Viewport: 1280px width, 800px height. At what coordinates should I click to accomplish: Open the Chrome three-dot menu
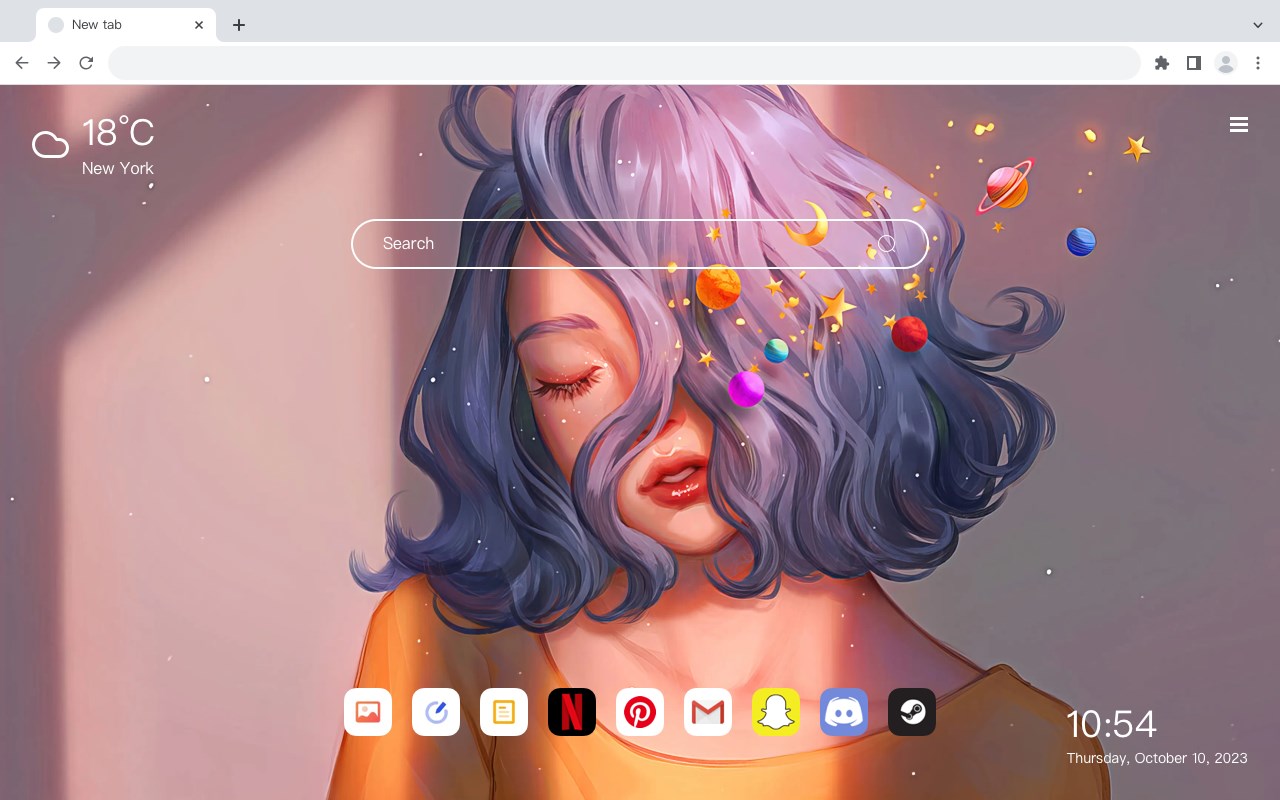click(1257, 63)
